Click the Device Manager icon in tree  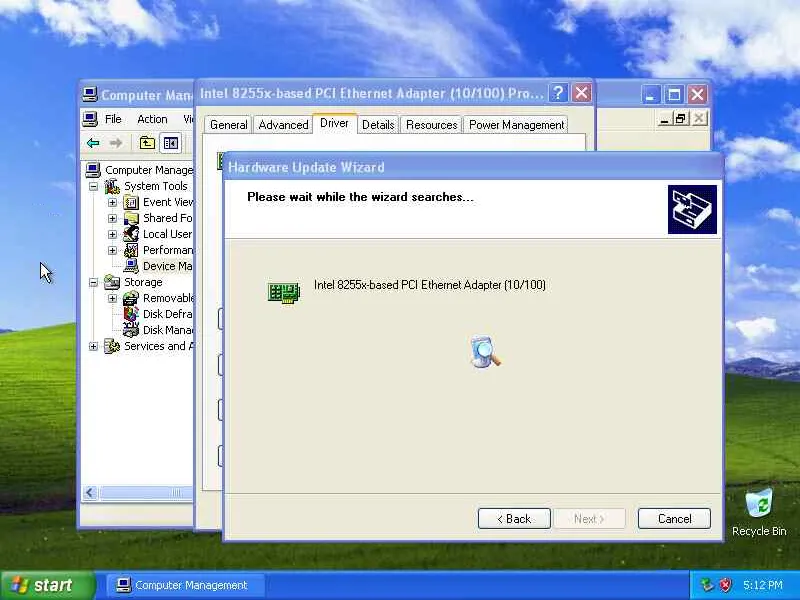[x=131, y=266]
